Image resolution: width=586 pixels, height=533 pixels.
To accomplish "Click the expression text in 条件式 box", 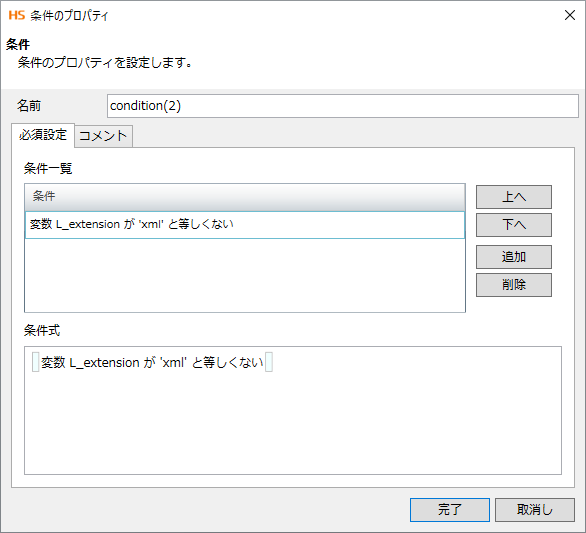I will (x=152, y=362).
